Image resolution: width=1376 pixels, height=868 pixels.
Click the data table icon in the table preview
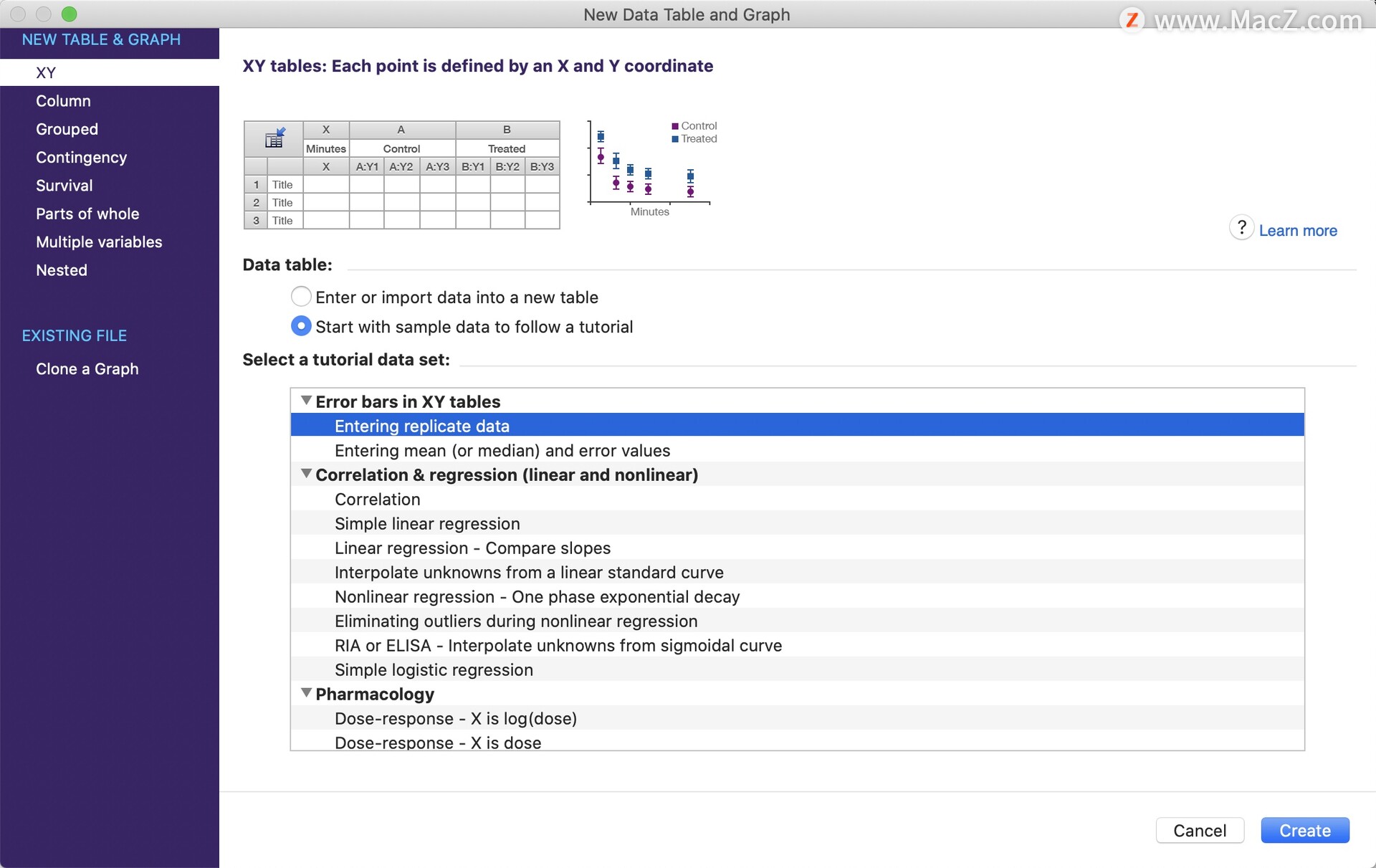(273, 138)
